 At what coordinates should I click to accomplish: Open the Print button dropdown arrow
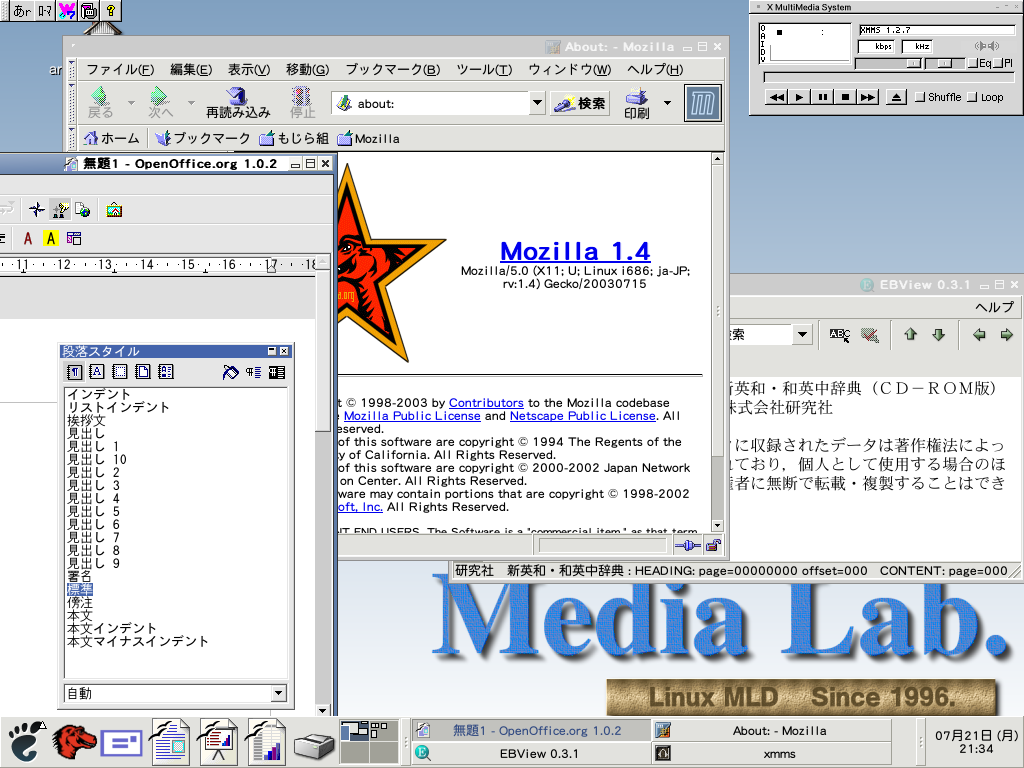(667, 103)
